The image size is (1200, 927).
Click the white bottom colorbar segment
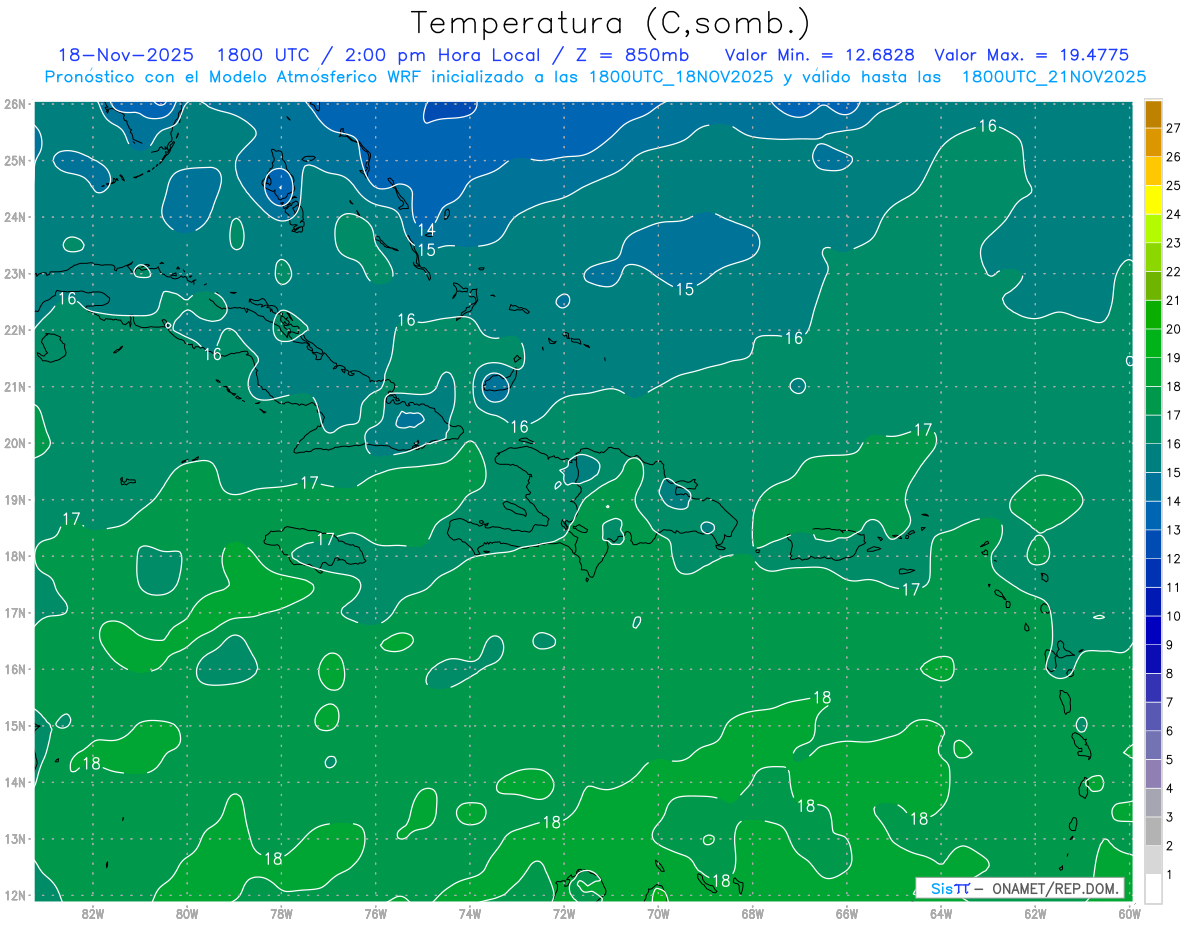1153,888
